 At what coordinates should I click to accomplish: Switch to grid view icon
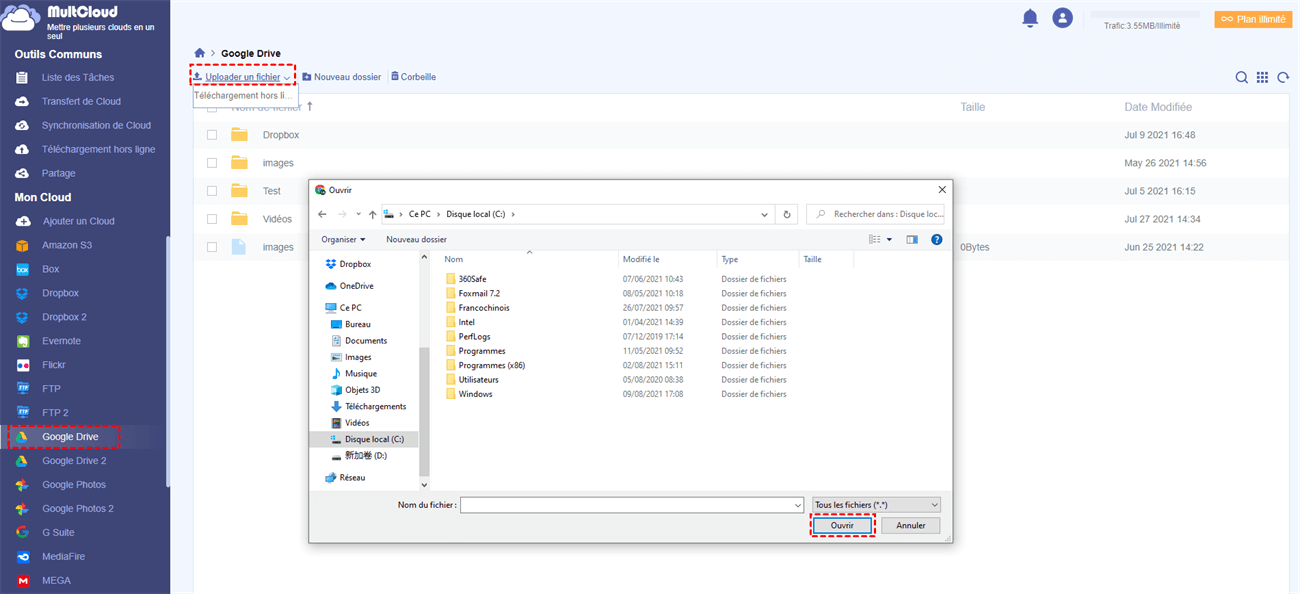pyautogui.click(x=1262, y=78)
